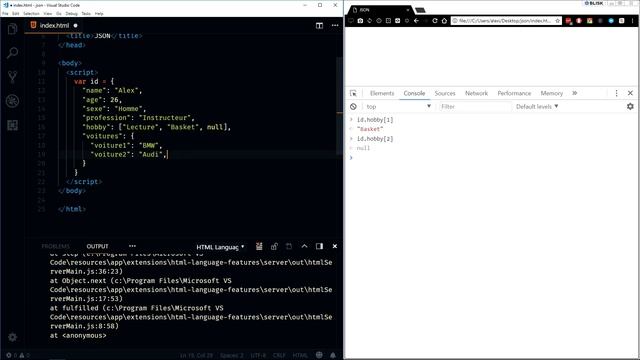
Task: Open the output log file icon
Action: coord(289,246)
